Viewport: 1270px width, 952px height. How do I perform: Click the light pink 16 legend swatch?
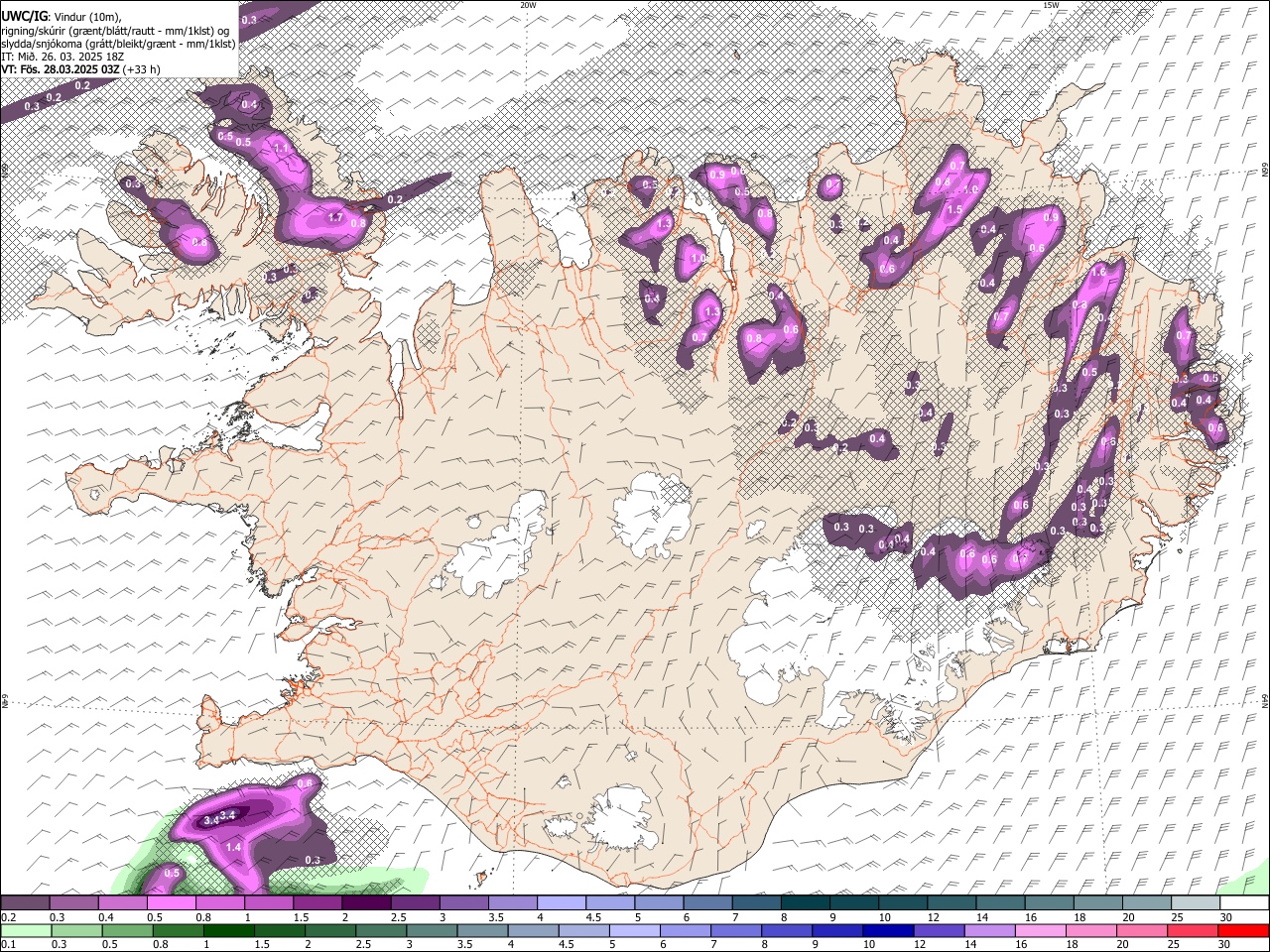tap(1042, 930)
